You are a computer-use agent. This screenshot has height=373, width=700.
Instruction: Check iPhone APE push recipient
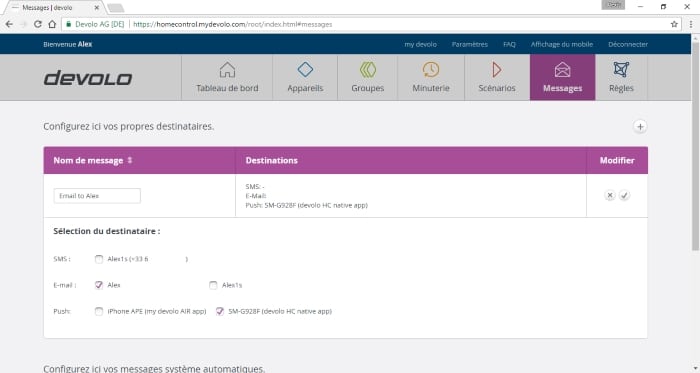point(99,311)
